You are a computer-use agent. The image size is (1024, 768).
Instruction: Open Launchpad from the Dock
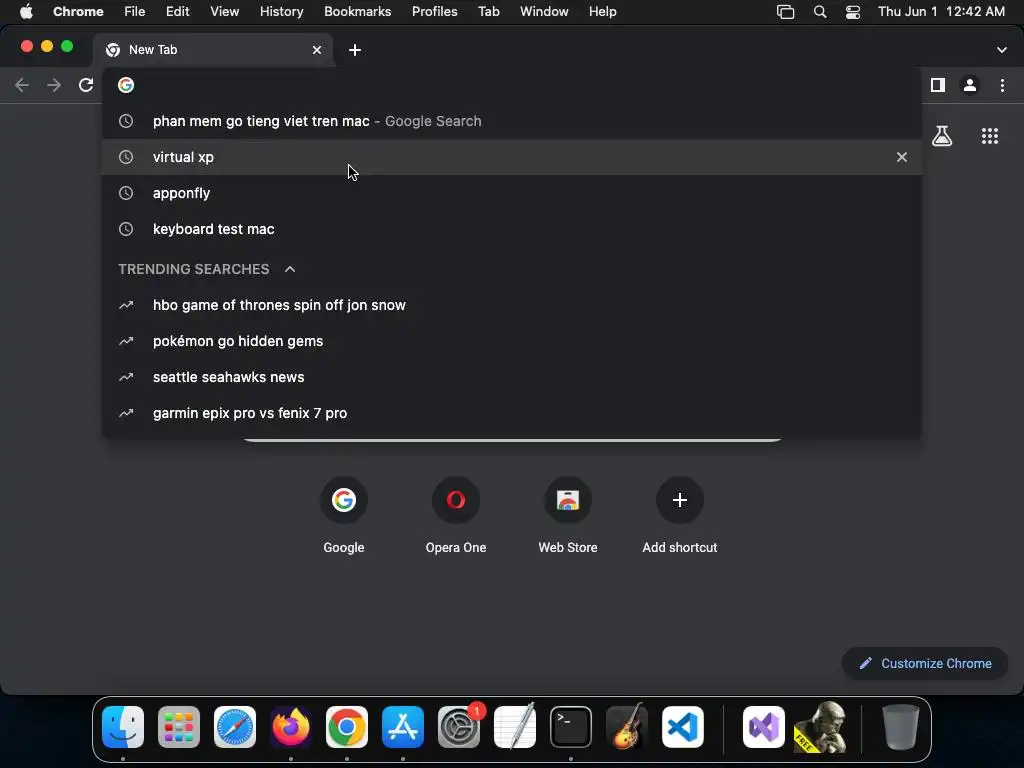point(179,727)
